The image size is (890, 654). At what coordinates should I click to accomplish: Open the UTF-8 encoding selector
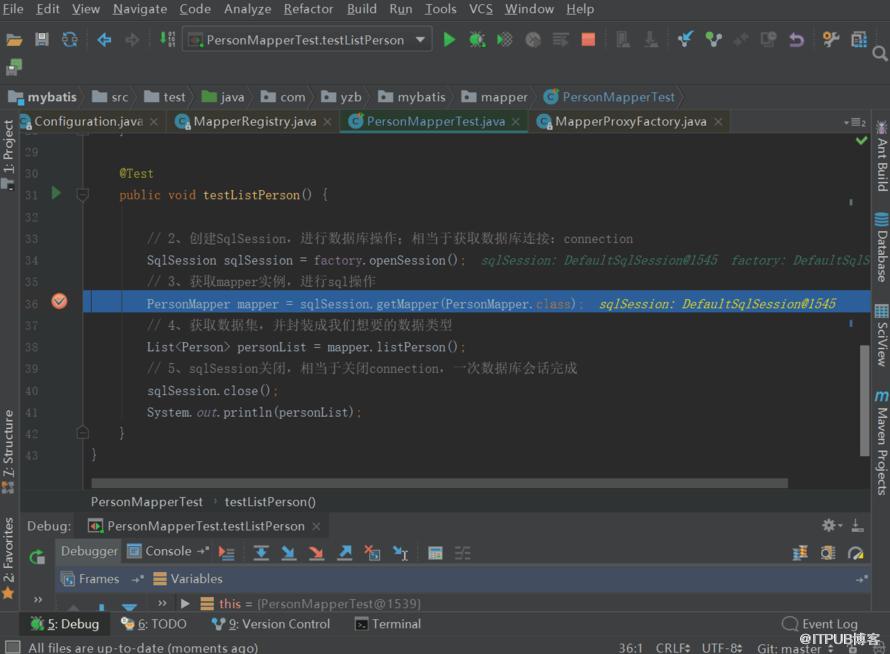pyautogui.click(x=721, y=648)
